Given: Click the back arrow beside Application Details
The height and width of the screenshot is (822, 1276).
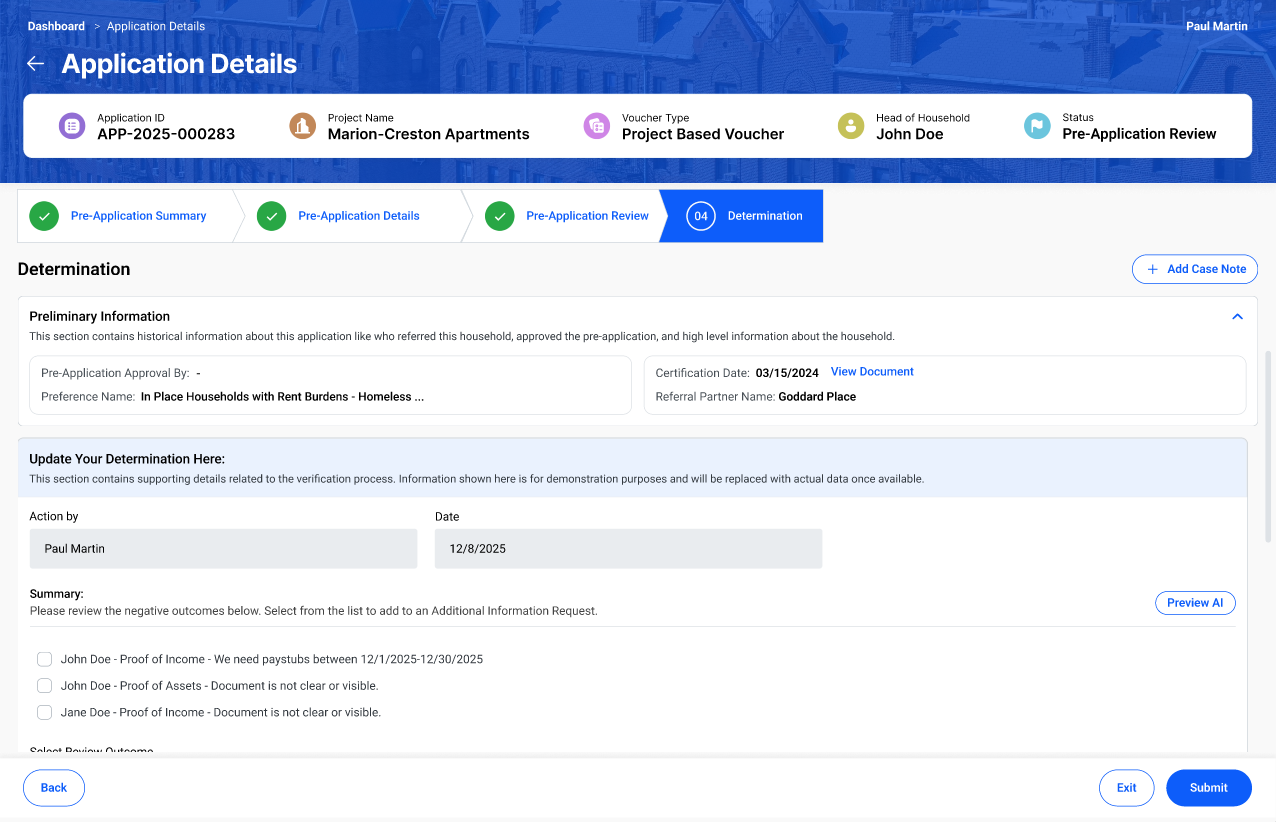Looking at the screenshot, I should pyautogui.click(x=35, y=64).
